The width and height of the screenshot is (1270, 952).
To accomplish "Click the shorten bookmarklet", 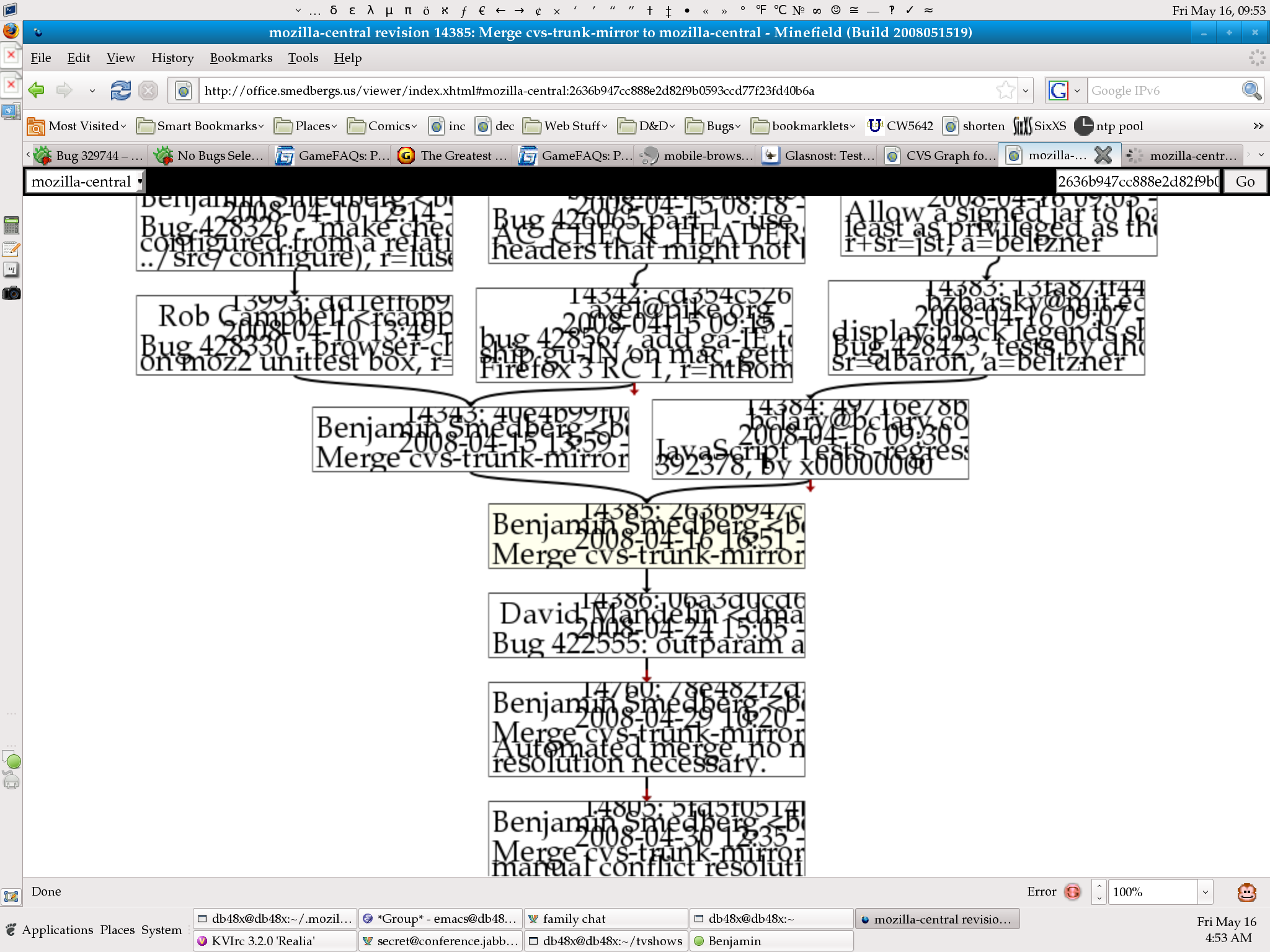I will coord(974,126).
